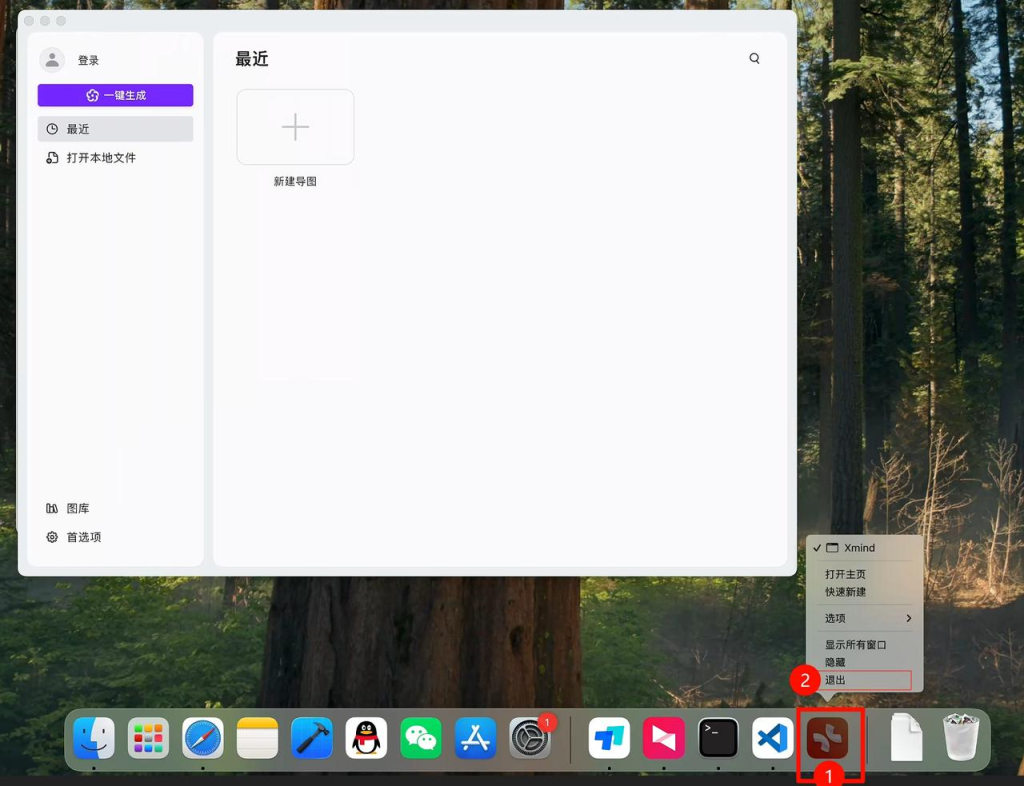Open System Settings from the dock
This screenshot has width=1024, height=786.
tap(530, 738)
